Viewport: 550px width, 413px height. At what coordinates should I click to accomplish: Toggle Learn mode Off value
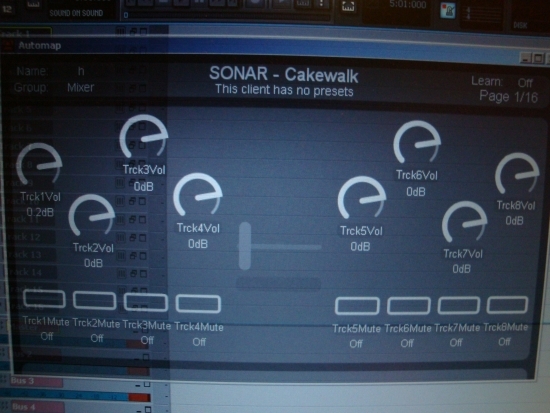pyautogui.click(x=525, y=83)
